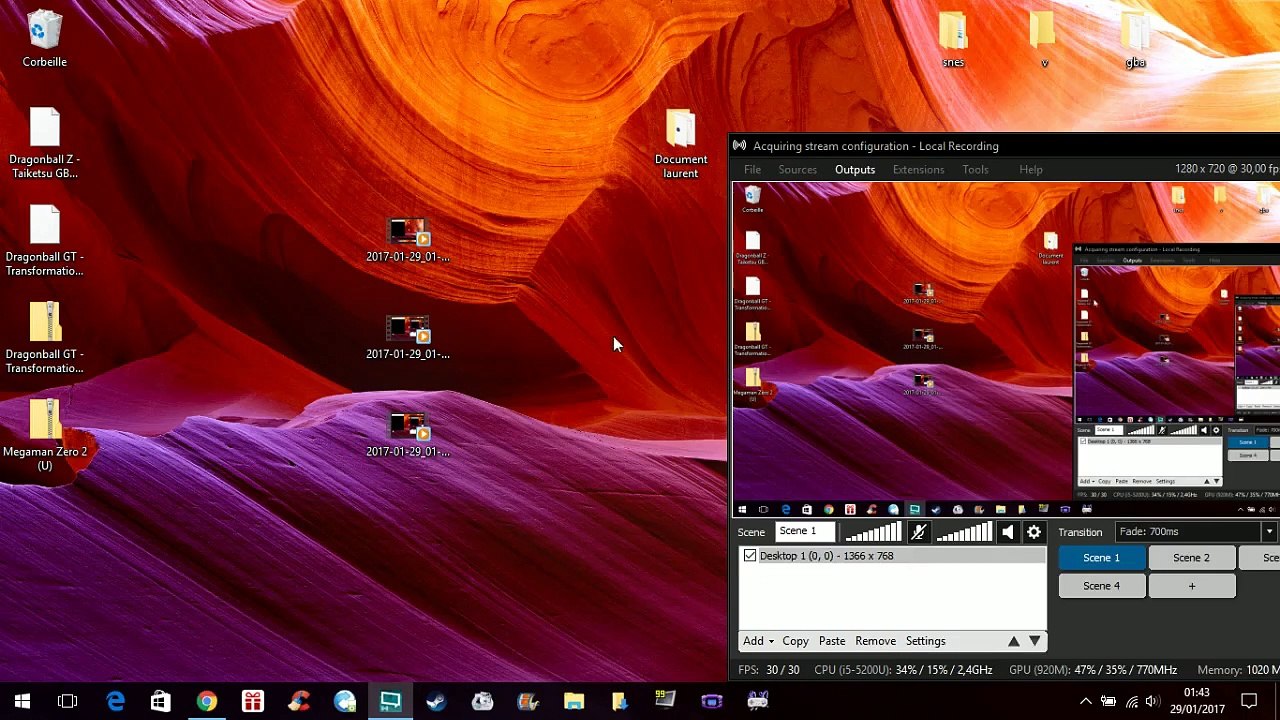Open CCleaner from the taskbar
This screenshot has height=720, width=1280.
click(x=298, y=701)
